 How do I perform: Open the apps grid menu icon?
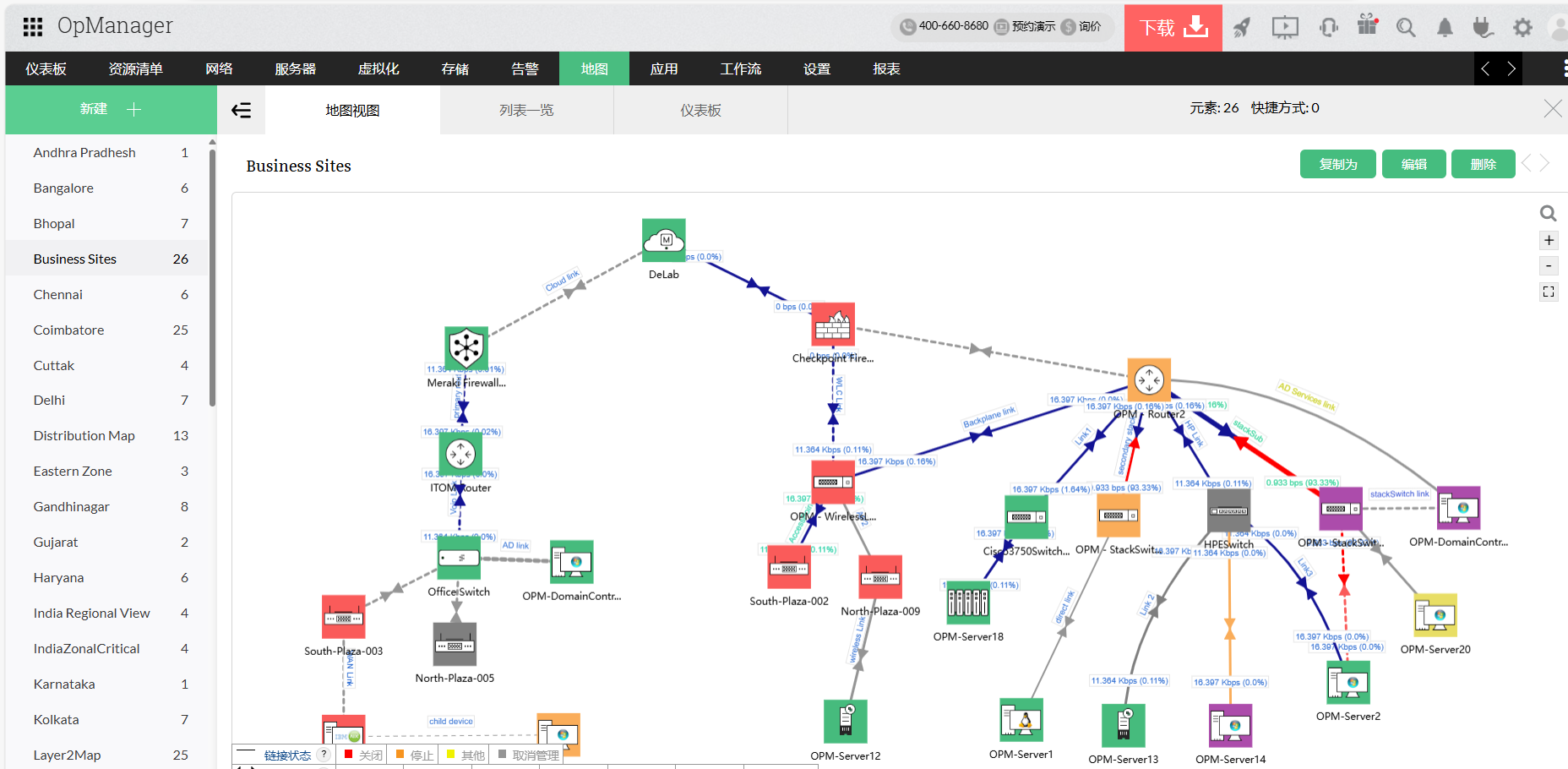point(33,27)
